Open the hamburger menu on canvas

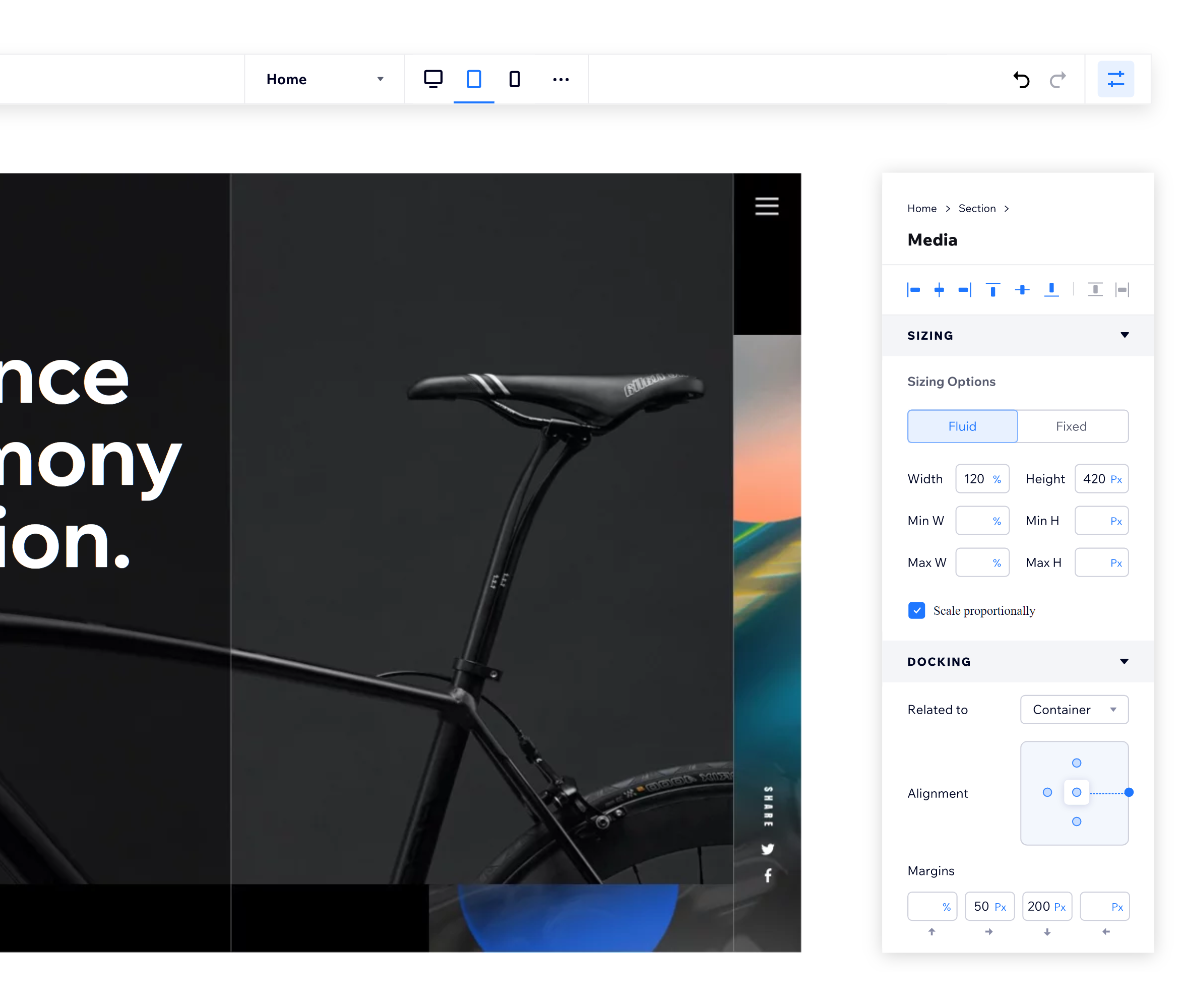[x=767, y=206]
